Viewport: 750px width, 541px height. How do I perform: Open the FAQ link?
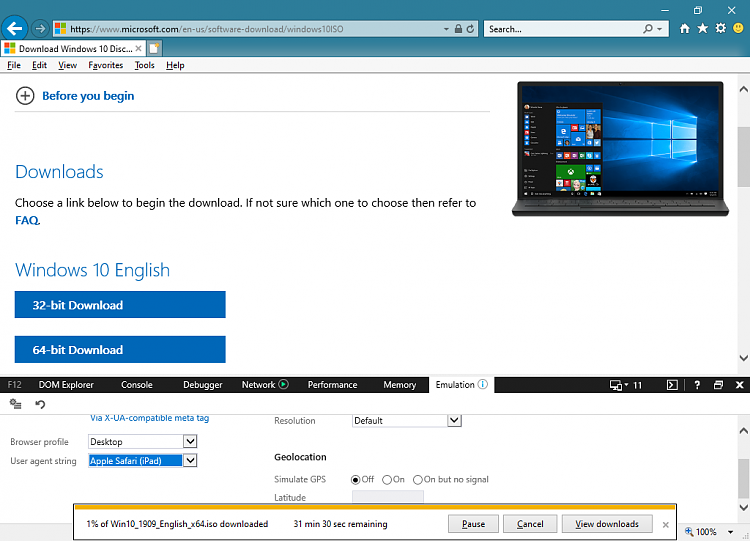tap(27, 221)
